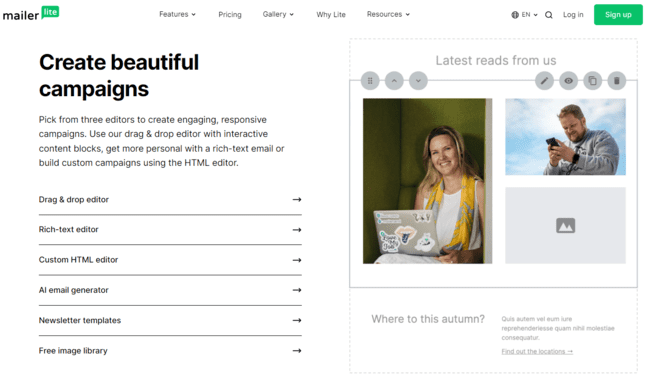Screen dimensions: 650x389
Task: Click the 'Pick from three editors' description paragraph
Action: 162,141
